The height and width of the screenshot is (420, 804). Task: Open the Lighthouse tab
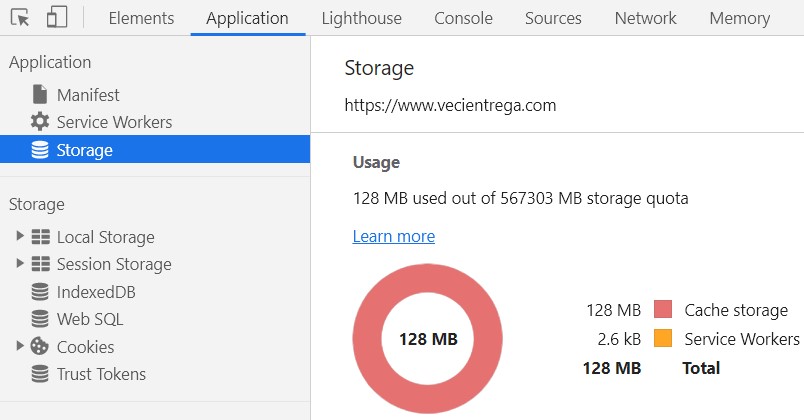(x=361, y=18)
